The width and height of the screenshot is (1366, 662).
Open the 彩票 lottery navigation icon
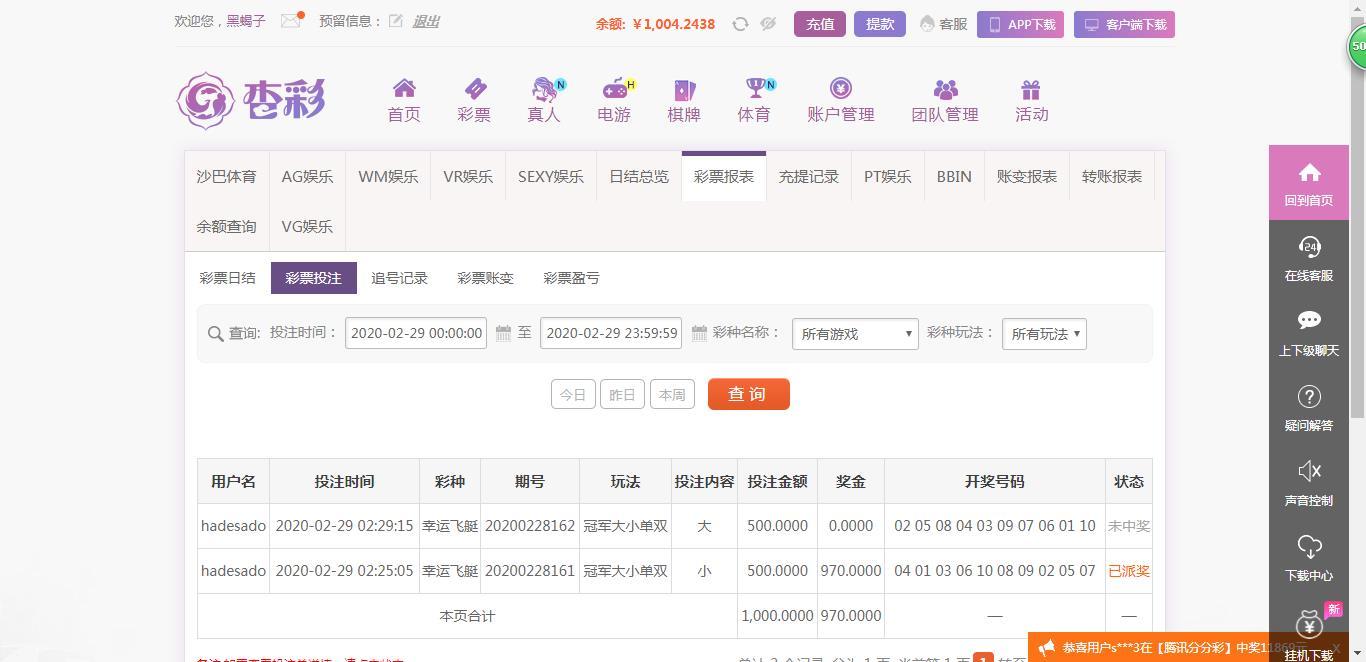pos(474,89)
